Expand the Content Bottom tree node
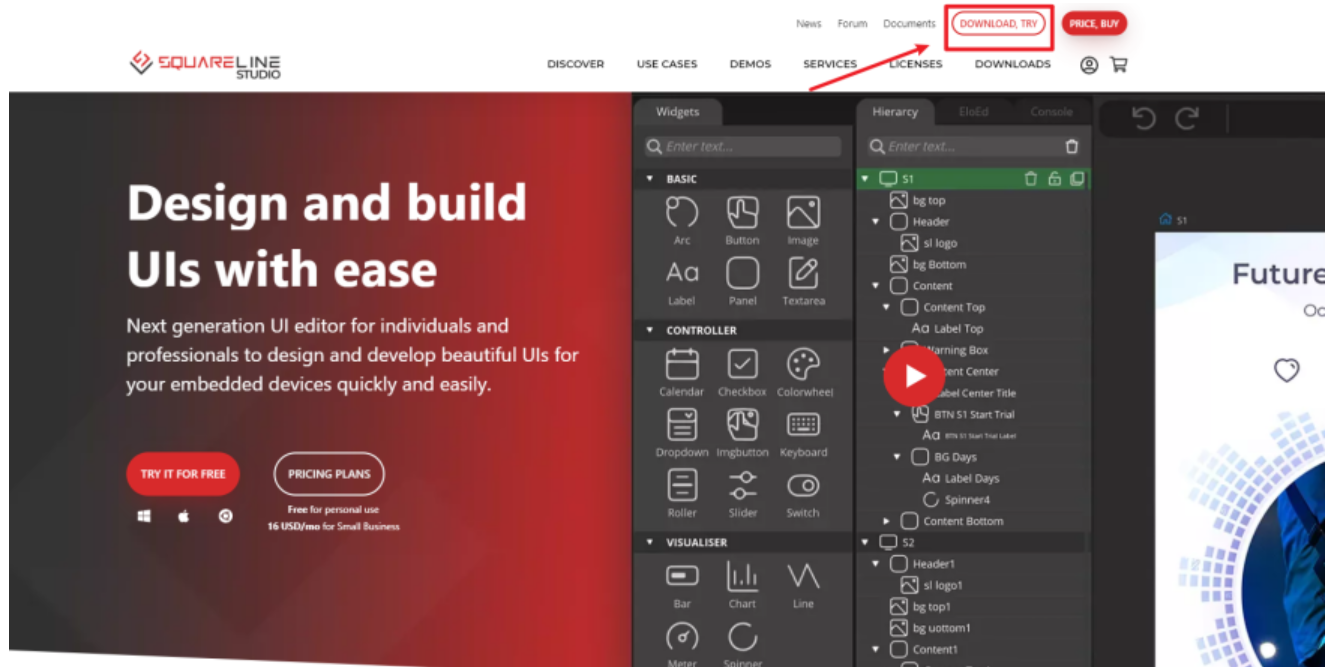 [887, 521]
